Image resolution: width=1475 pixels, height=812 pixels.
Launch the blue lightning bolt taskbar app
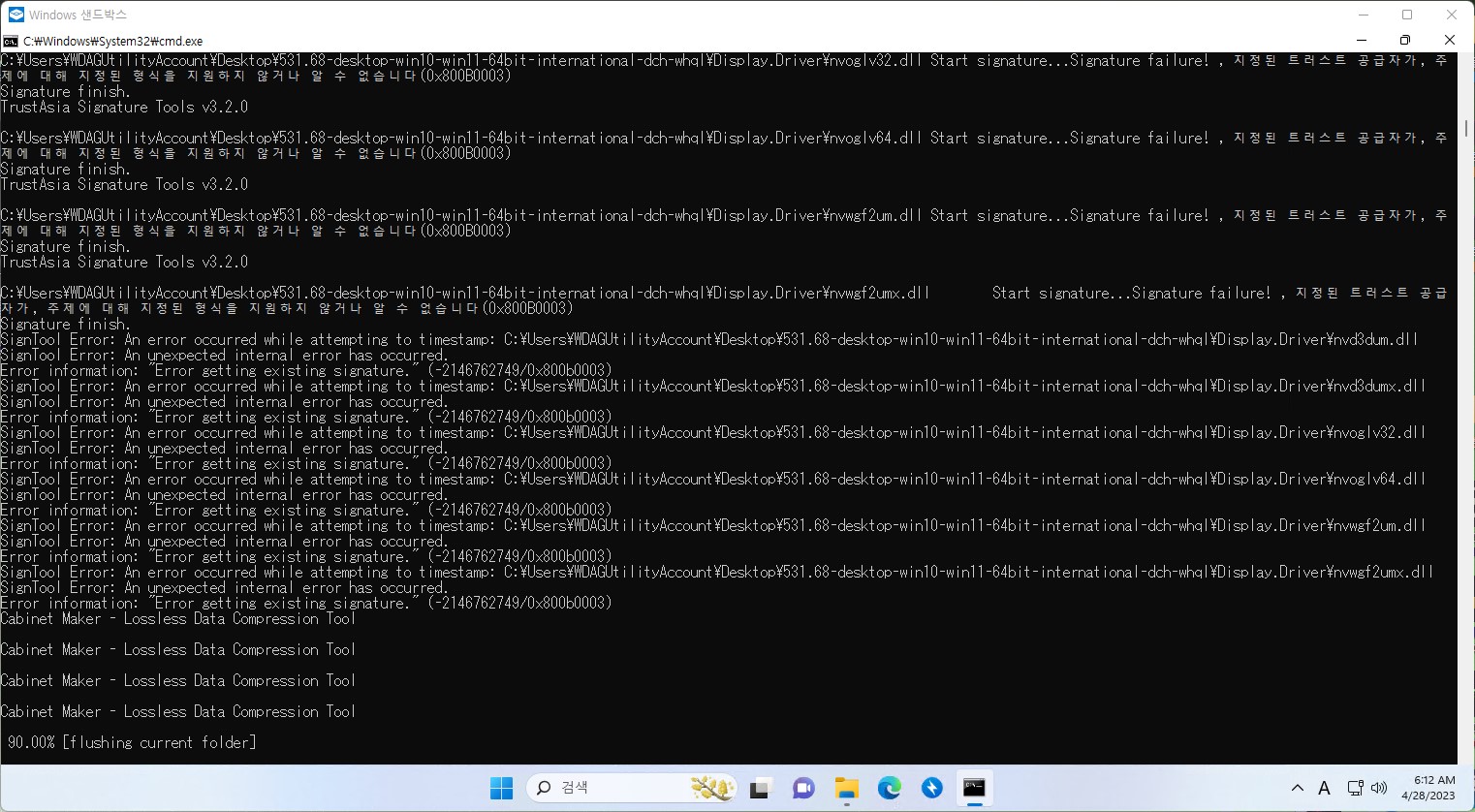(x=931, y=788)
